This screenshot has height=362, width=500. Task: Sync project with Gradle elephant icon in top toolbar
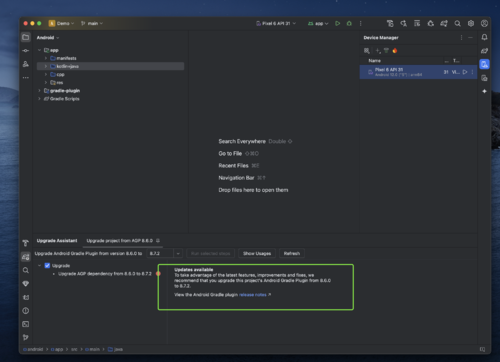tap(444, 23)
